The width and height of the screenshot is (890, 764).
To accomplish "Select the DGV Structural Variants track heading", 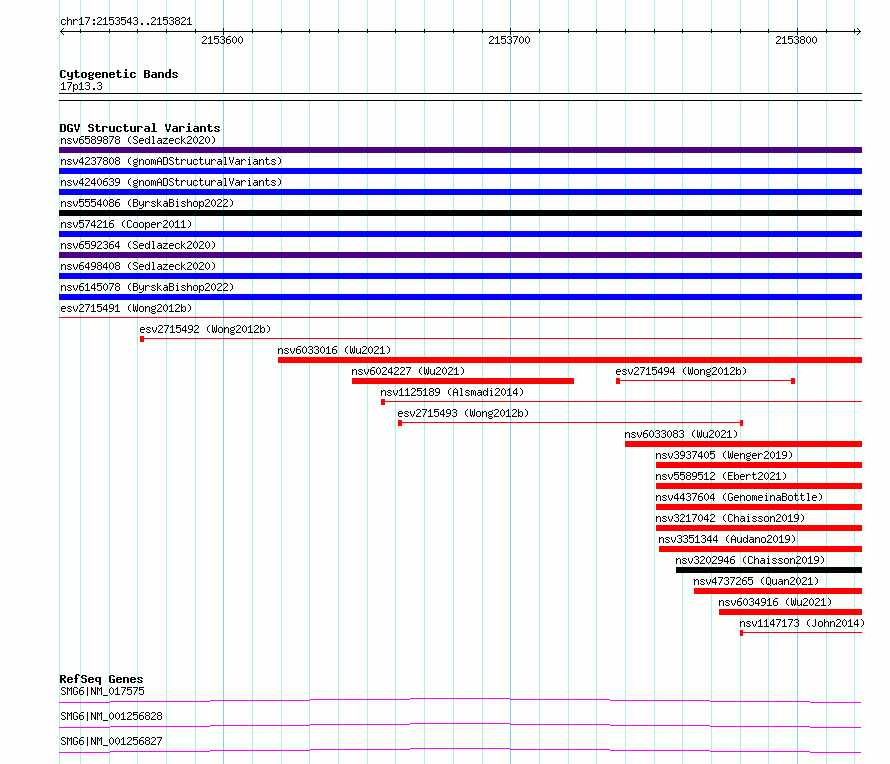I will pos(140,128).
